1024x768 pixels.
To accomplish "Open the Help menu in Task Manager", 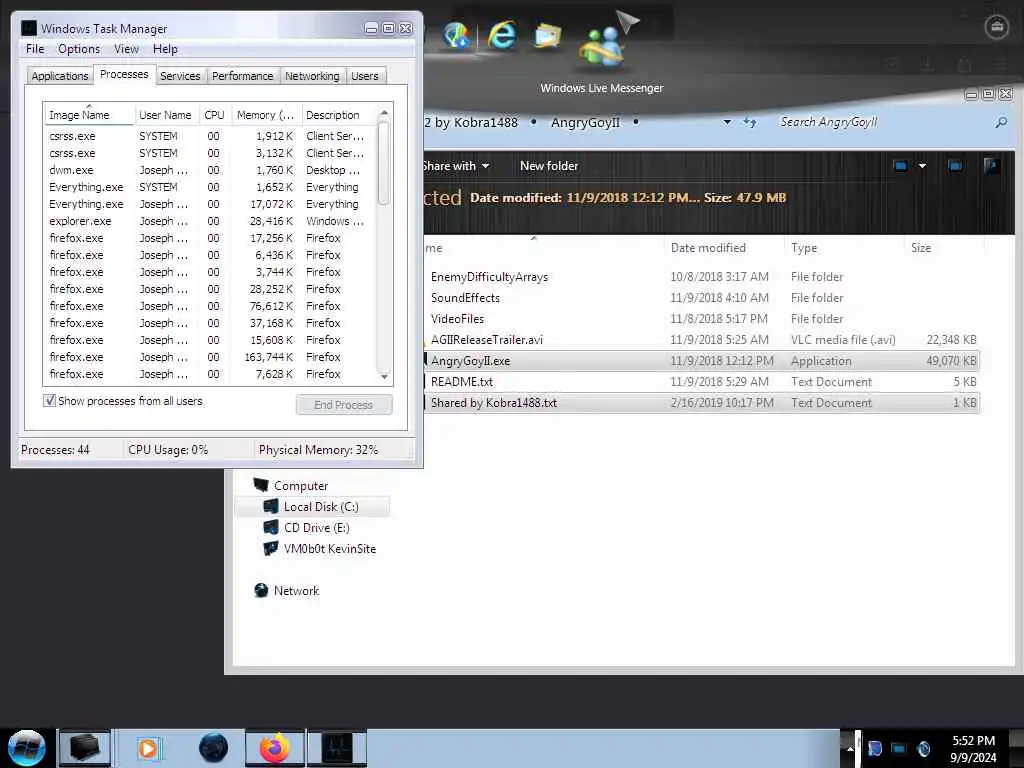I will coord(165,49).
